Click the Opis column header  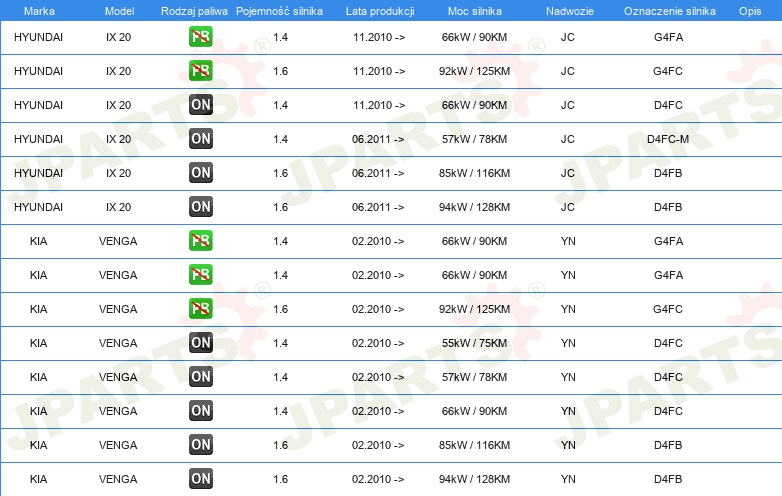coord(750,11)
